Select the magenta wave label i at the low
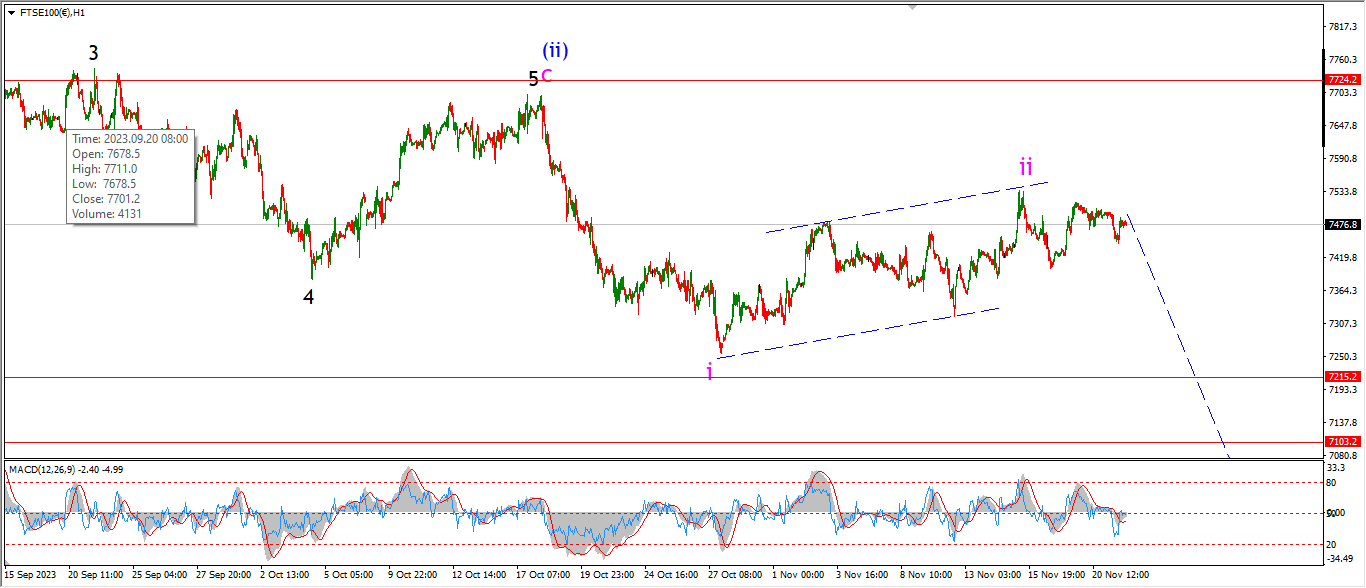The height and width of the screenshot is (588, 1366). tap(709, 372)
